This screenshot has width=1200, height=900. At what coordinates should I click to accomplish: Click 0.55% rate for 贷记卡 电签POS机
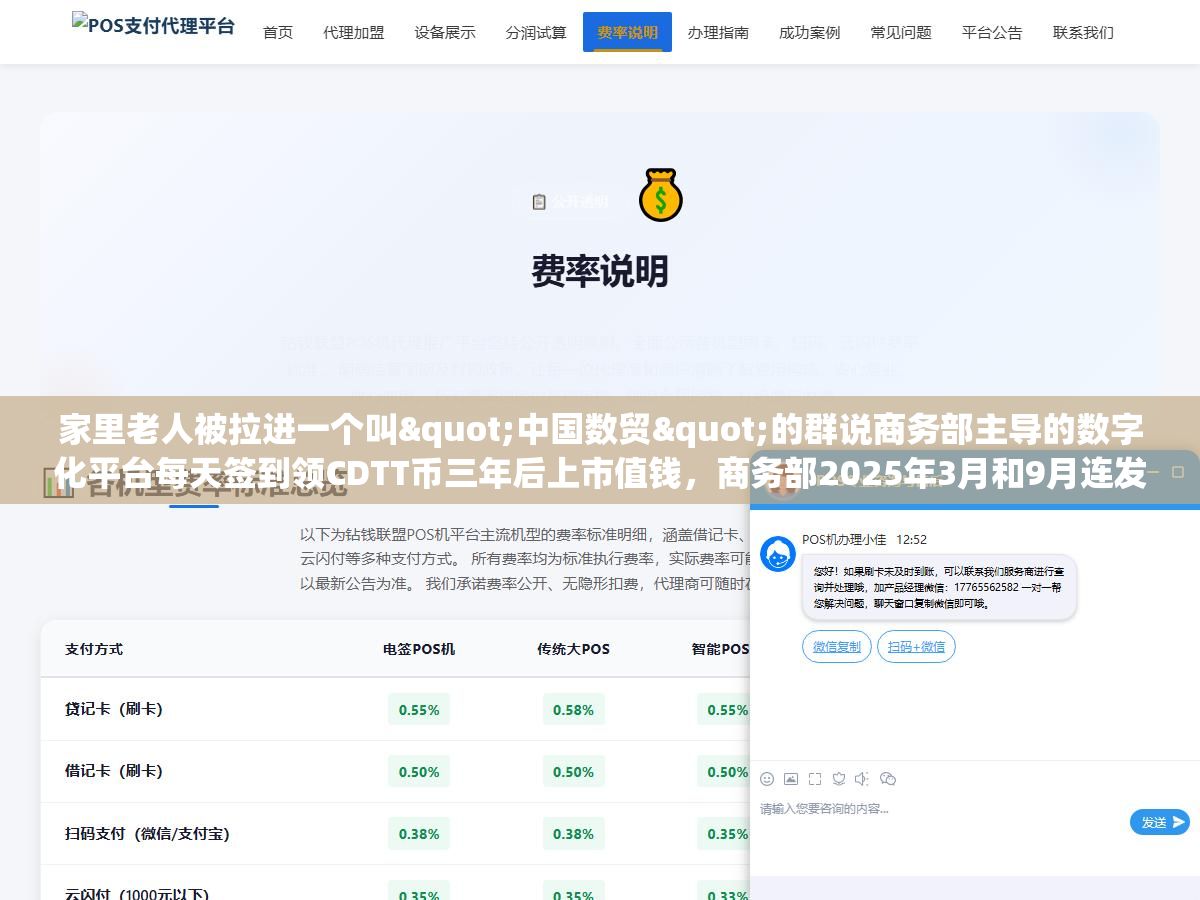point(419,709)
